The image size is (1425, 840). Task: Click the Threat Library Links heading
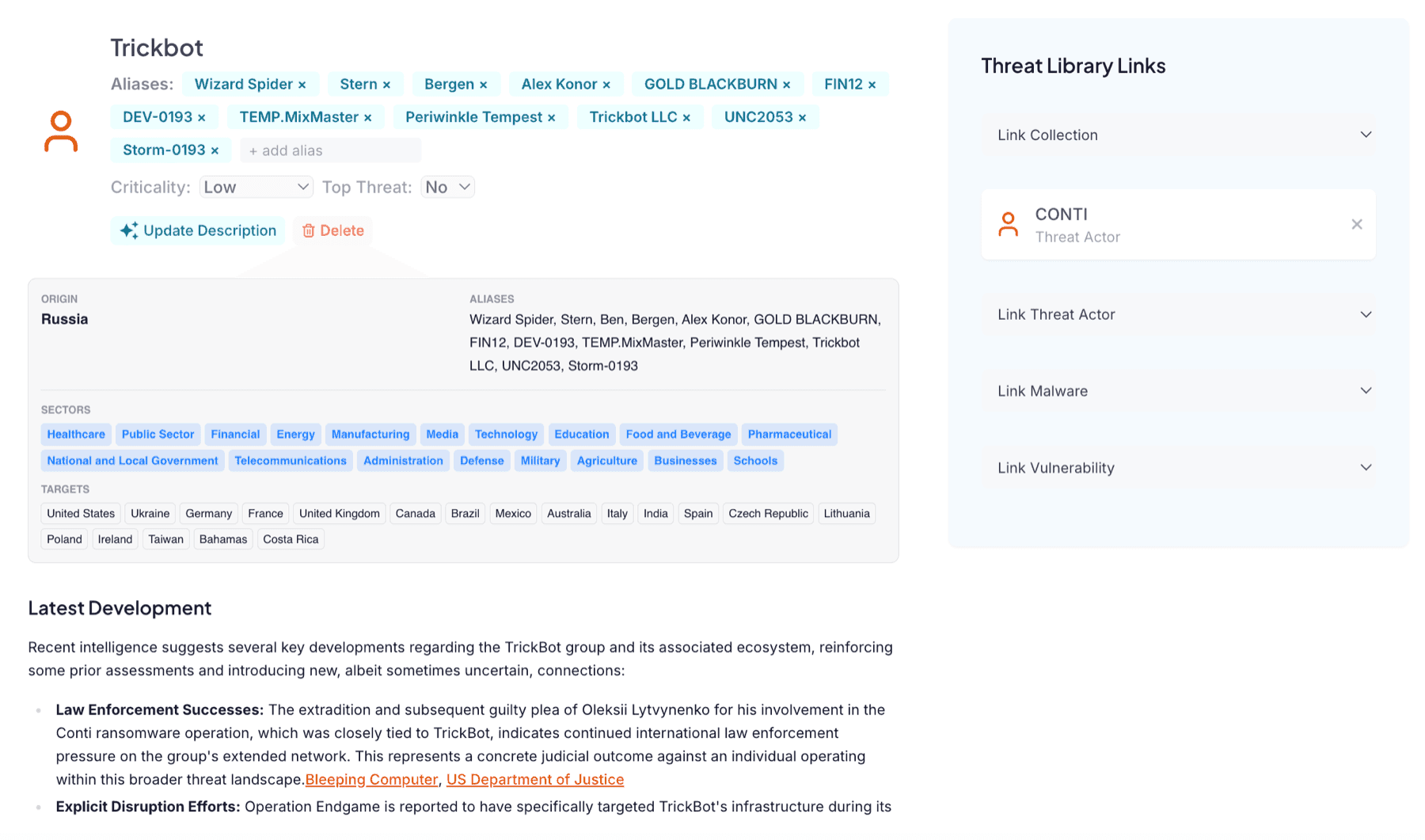pos(1073,66)
